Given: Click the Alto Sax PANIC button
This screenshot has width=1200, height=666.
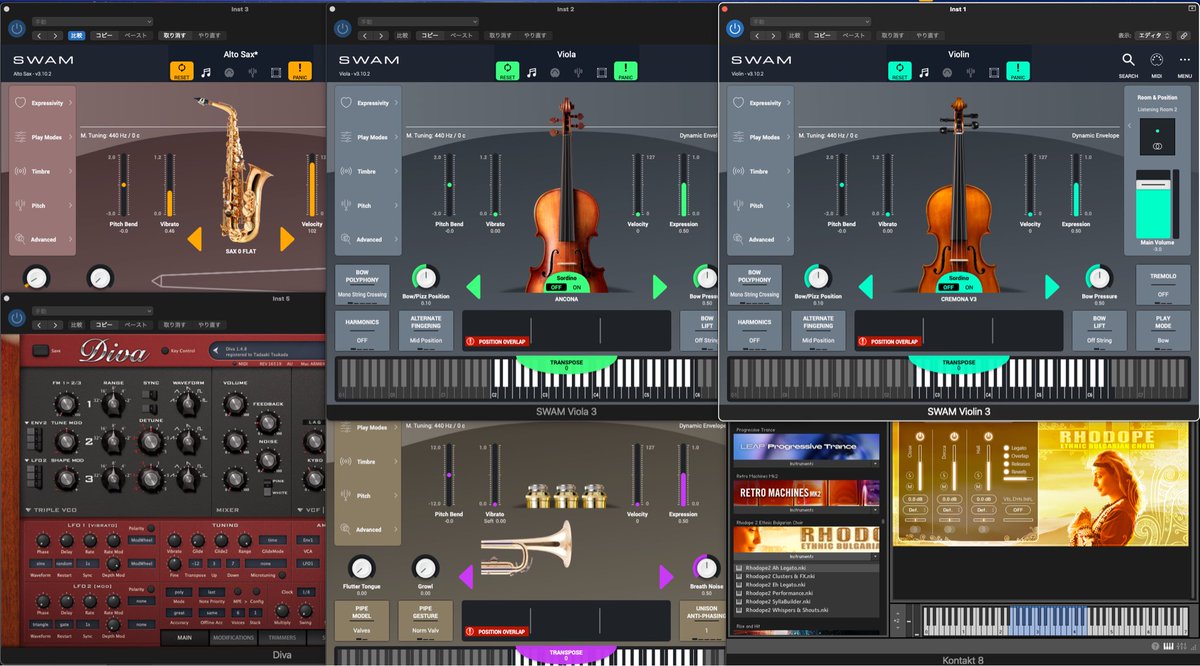Looking at the screenshot, I should 300,71.
